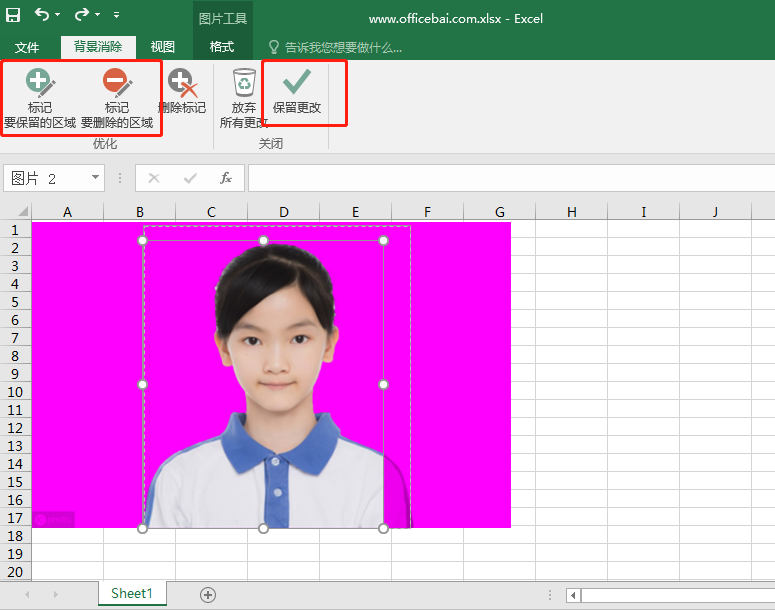The height and width of the screenshot is (610, 775).
Task: Click inside the formula bar input
Action: click(512, 178)
